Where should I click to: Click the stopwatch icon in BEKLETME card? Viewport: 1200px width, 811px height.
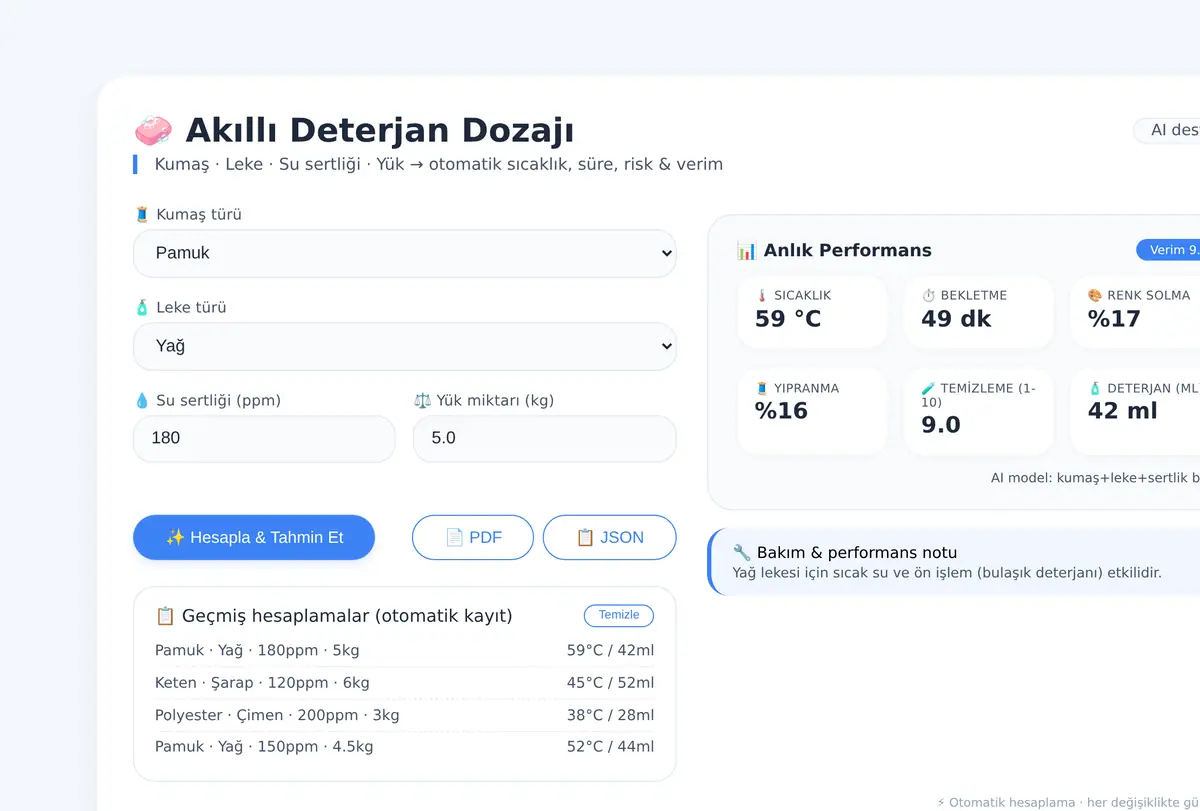click(928, 295)
